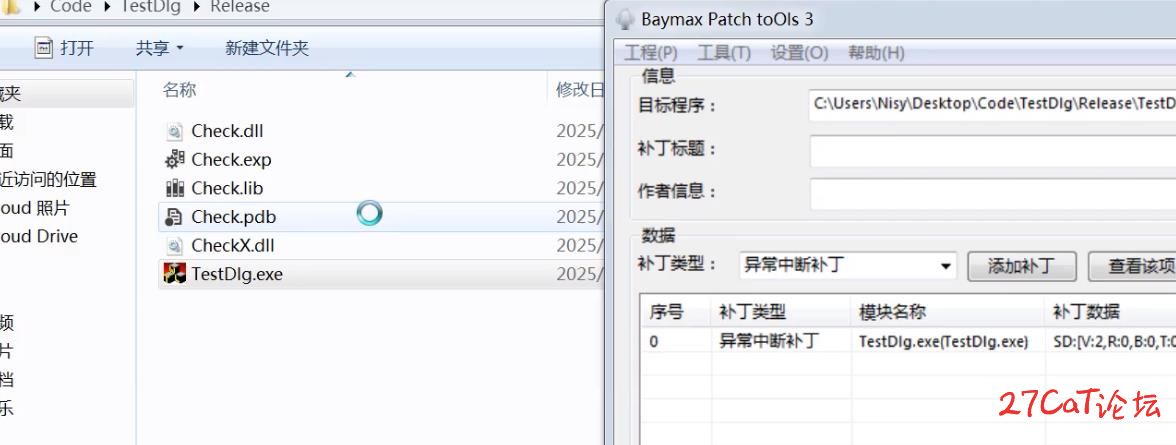Screen dimensions: 1176x445
Task: Click the 作者信息 input field
Action: coord(992,193)
